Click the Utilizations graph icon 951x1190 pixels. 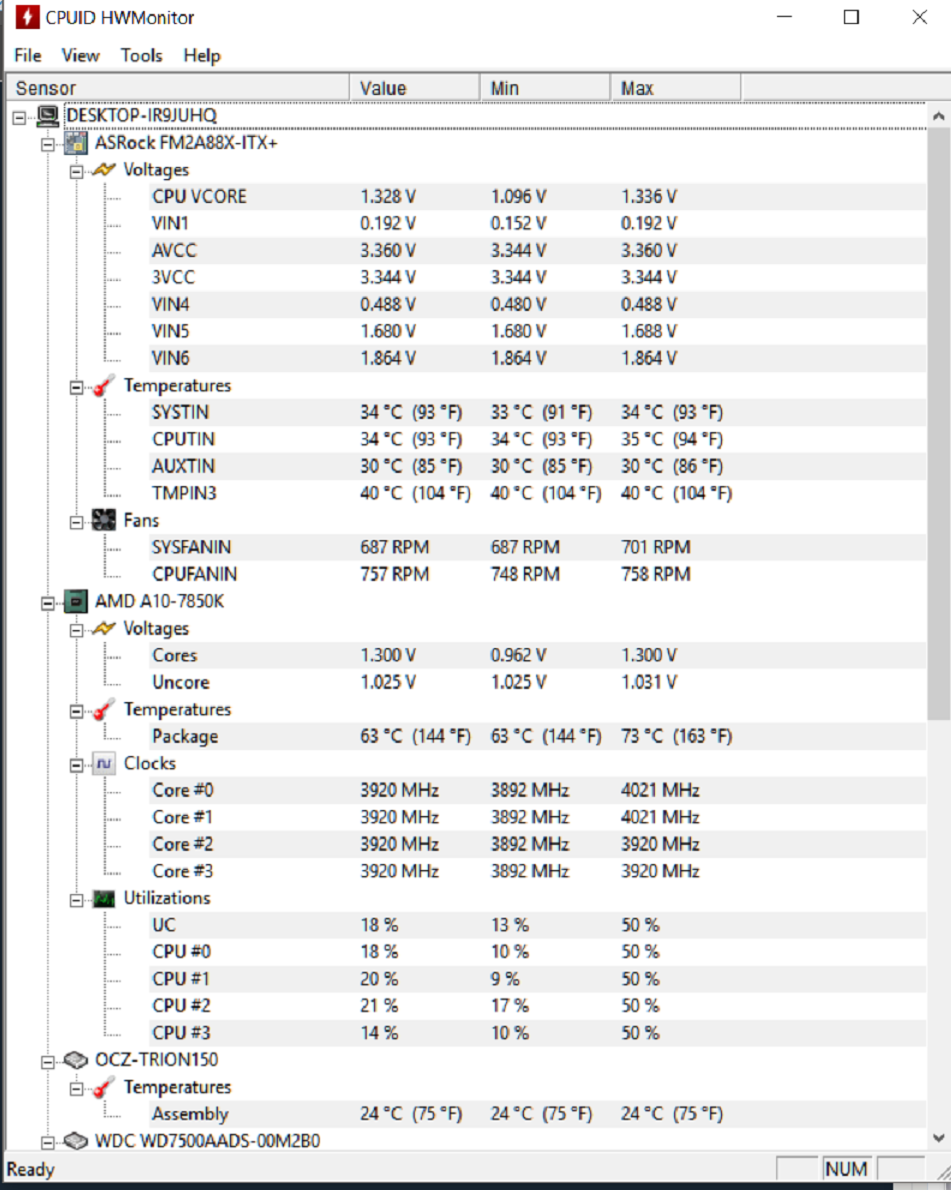click(x=103, y=899)
